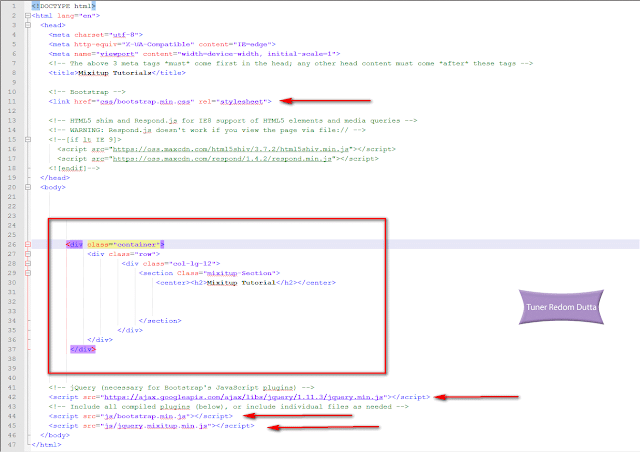
Task: Click the viewport meta tag line
Action: pyautogui.click(x=194, y=53)
